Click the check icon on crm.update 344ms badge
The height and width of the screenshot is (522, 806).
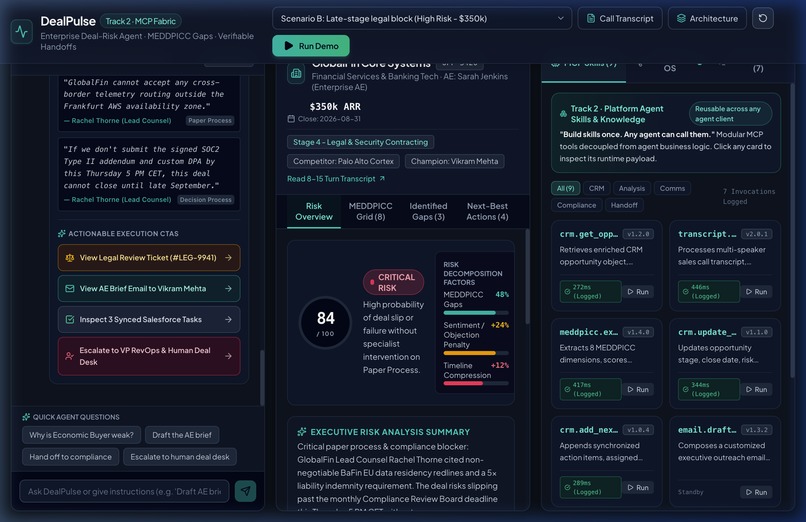click(x=686, y=389)
